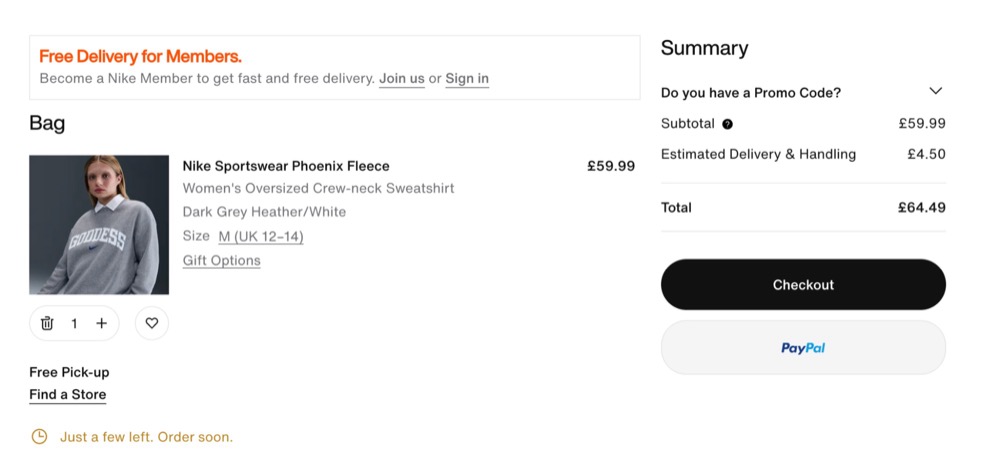Click the Just a few left notice
The height and width of the screenshot is (463, 1000).
[x=146, y=437]
